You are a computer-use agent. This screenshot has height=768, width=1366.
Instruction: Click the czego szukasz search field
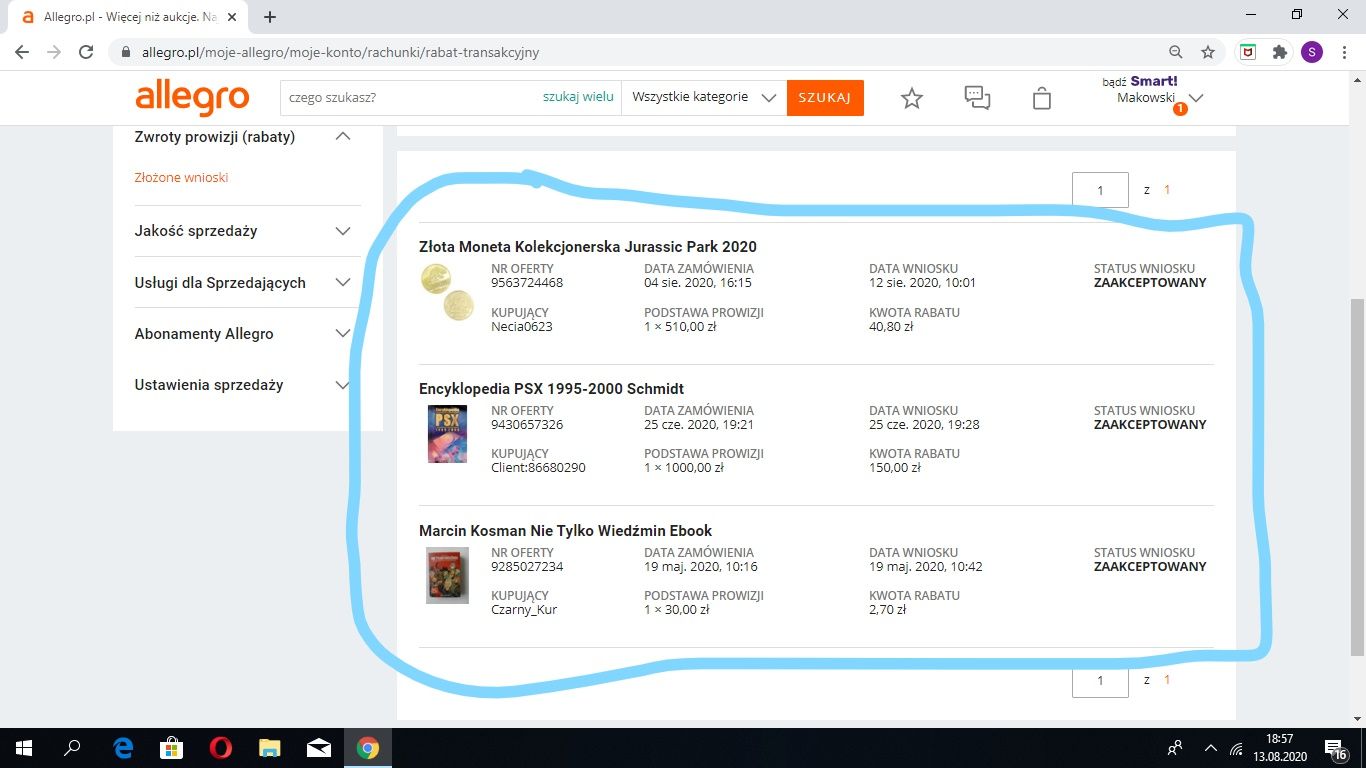pos(410,98)
